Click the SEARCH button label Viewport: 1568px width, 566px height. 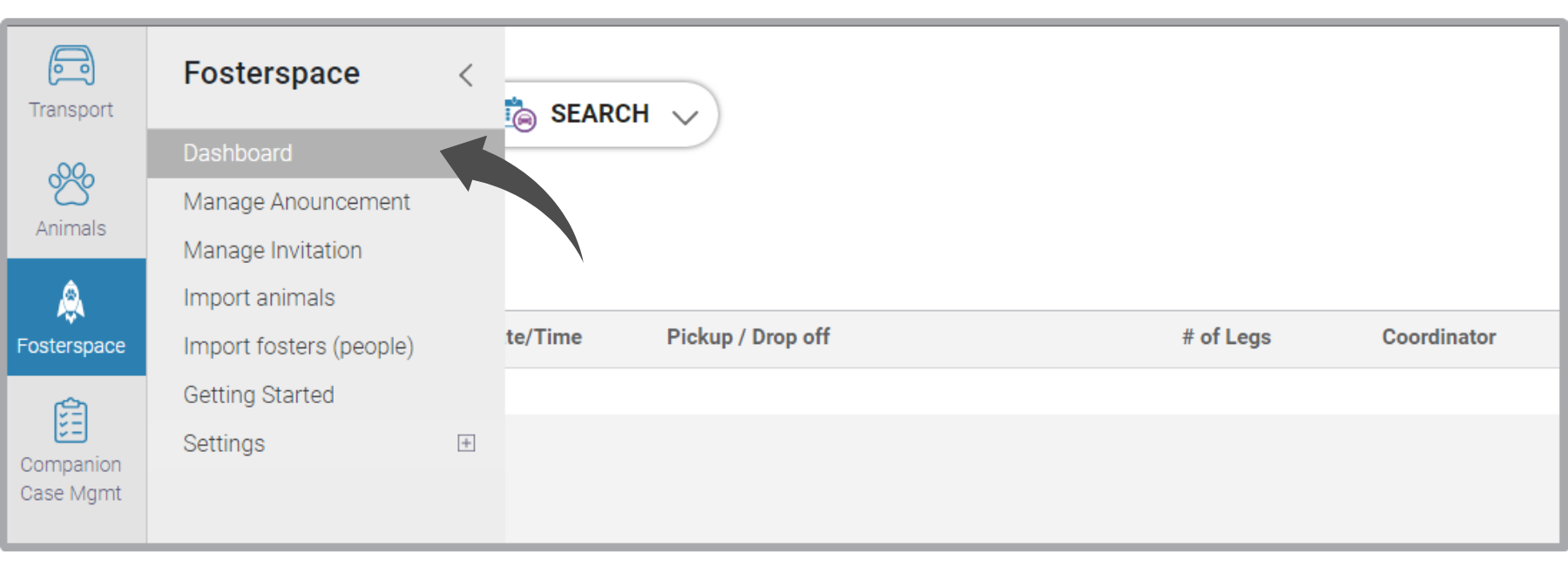coord(599,114)
